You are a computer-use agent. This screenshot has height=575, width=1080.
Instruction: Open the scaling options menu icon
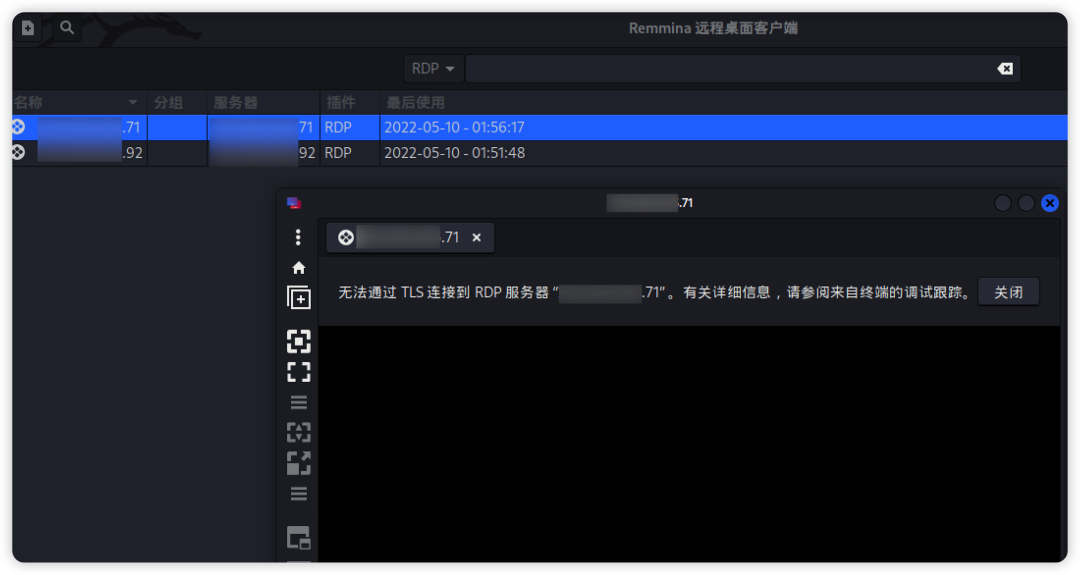coord(298,494)
